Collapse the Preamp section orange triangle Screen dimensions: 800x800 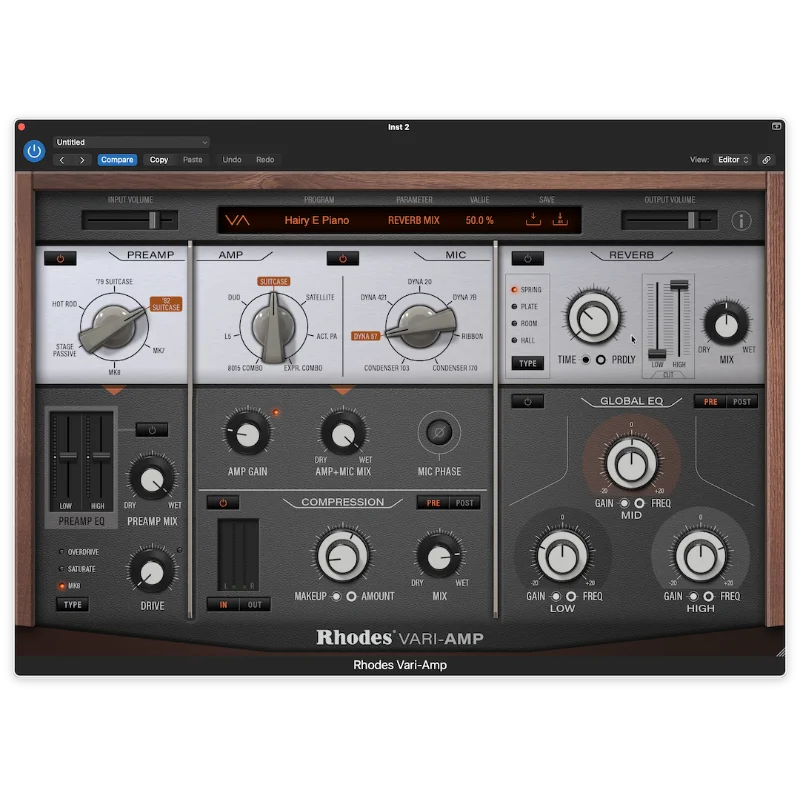click(114, 391)
